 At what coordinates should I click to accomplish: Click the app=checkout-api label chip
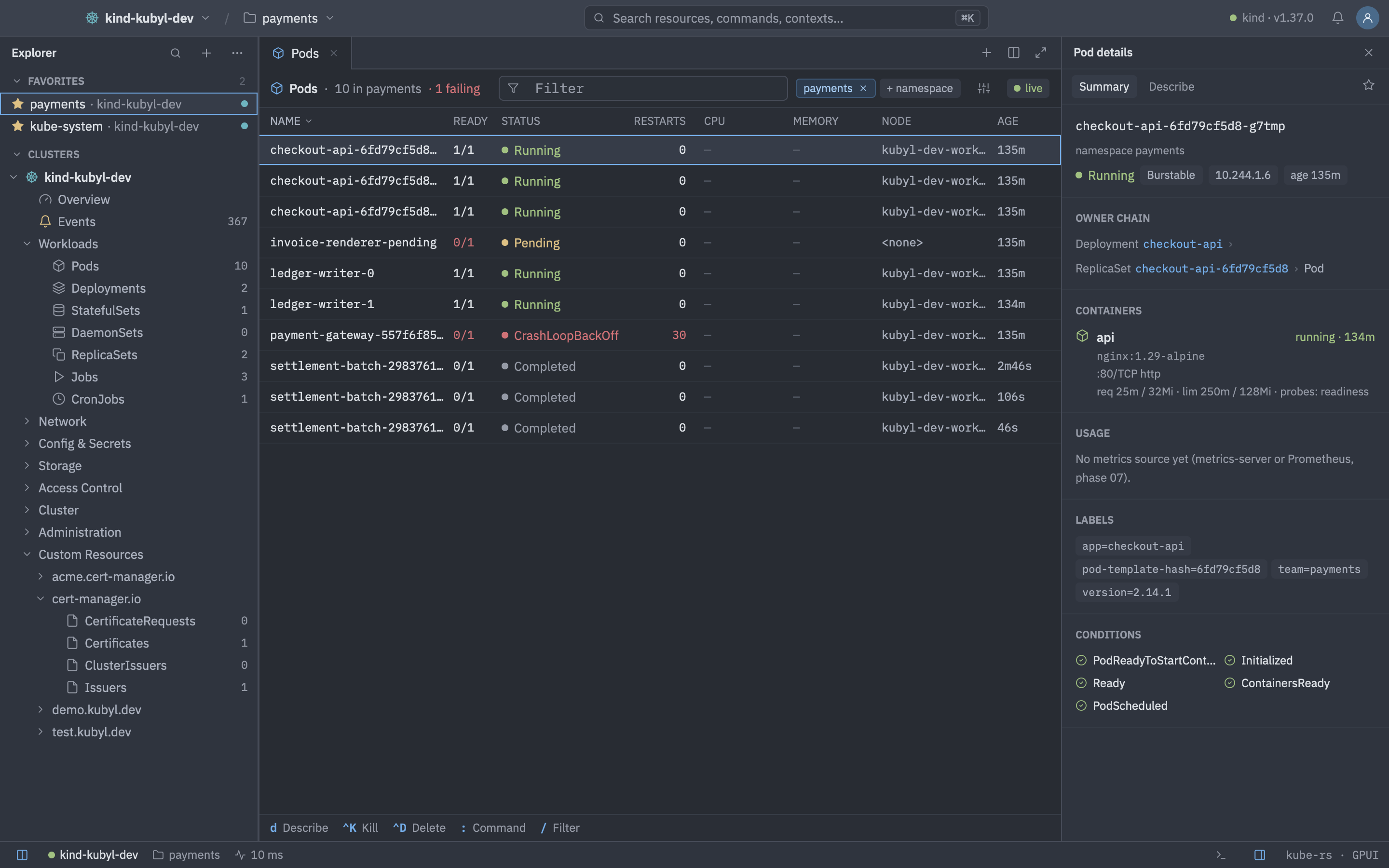pyautogui.click(x=1132, y=546)
